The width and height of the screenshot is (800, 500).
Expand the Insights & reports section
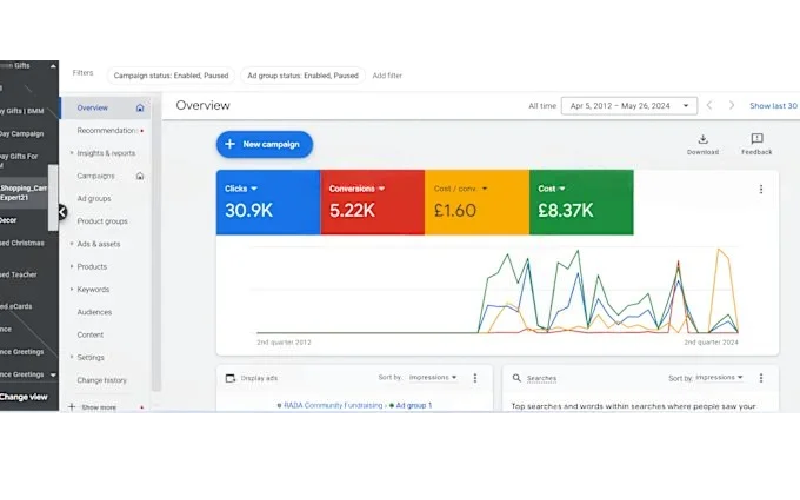105,153
